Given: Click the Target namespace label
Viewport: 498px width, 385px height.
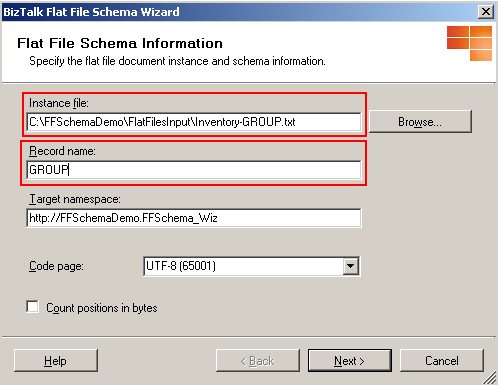Looking at the screenshot, I should [75, 199].
